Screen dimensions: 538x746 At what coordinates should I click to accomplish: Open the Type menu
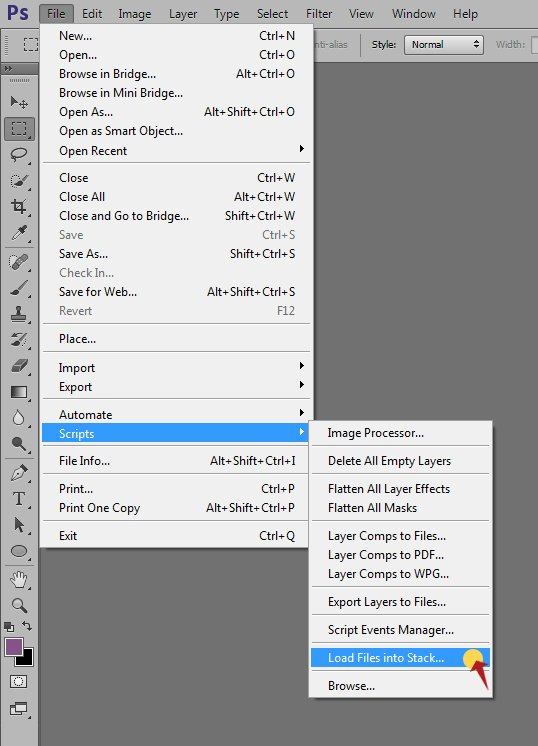coord(226,13)
